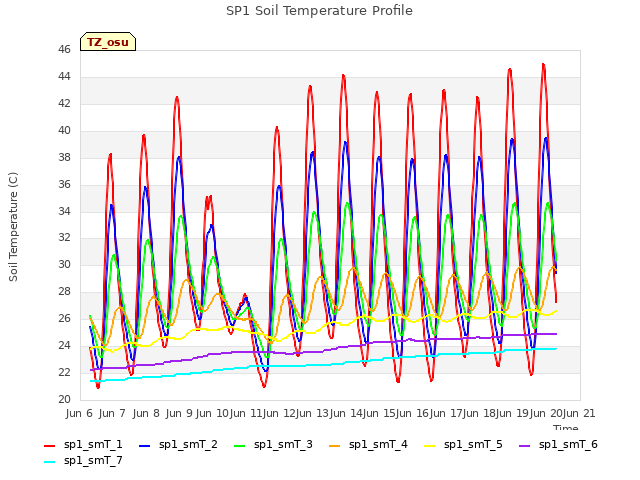The height and width of the screenshot is (480, 640).
Task: Click the Jun 20 x-axis label
Action: (546, 413)
